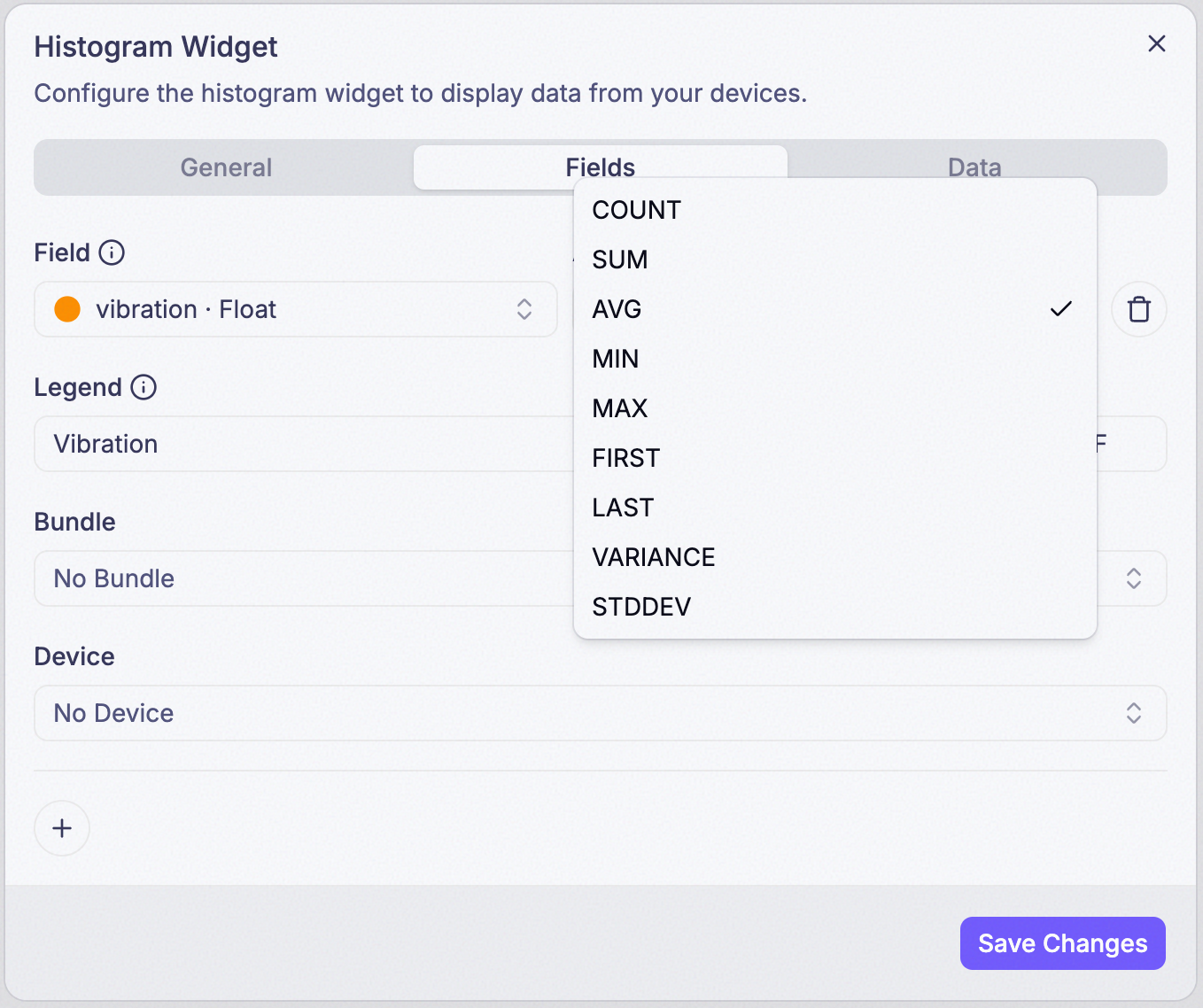Open the Bundle dropdown chevron
This screenshot has height=1008, width=1203.
click(1133, 578)
